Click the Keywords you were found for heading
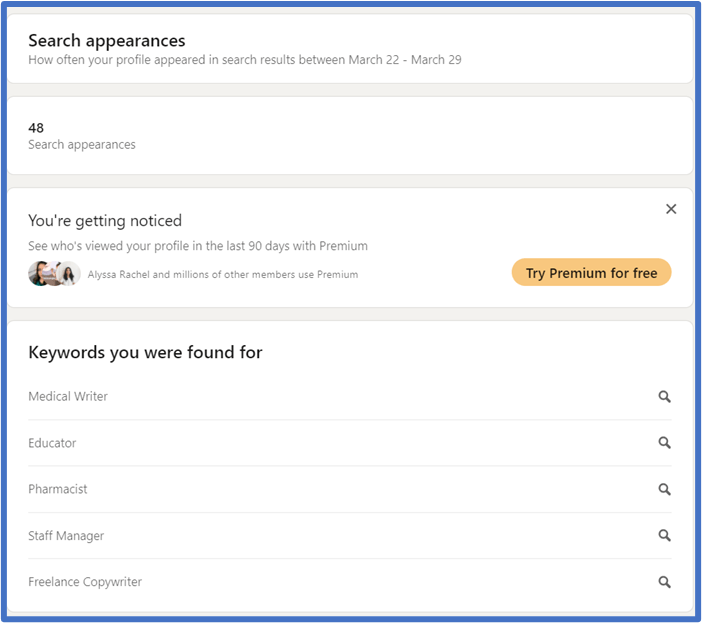702x623 pixels. [x=145, y=352]
